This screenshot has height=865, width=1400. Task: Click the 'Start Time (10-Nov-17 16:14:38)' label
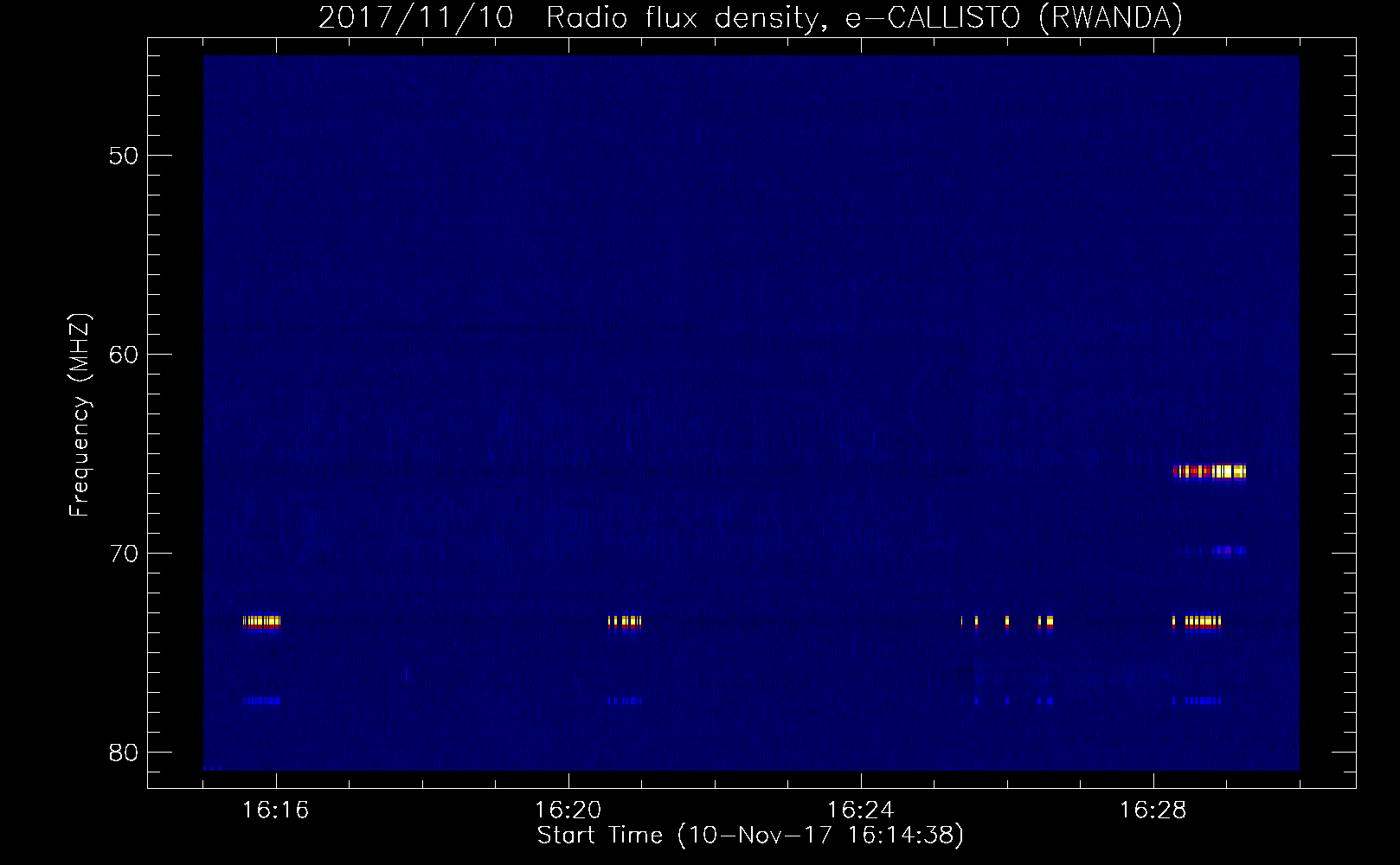[x=750, y=836]
